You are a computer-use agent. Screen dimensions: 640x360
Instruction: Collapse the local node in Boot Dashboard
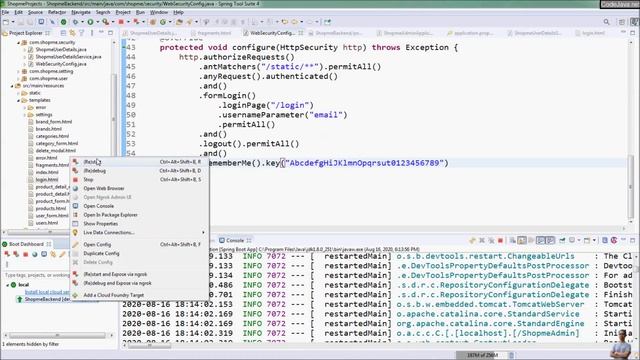tap(7, 285)
